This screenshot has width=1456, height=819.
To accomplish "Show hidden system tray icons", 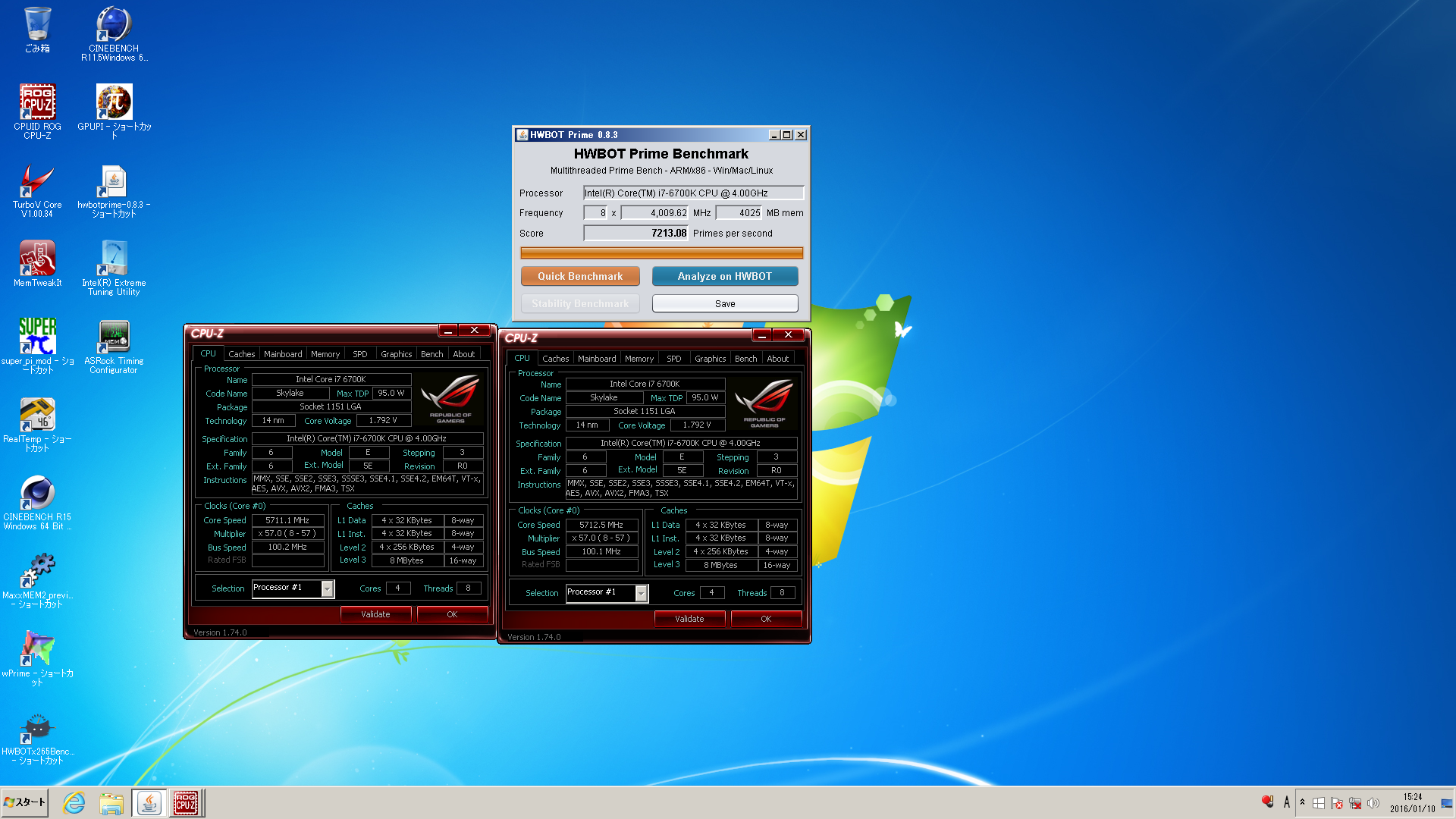I will pyautogui.click(x=1302, y=802).
